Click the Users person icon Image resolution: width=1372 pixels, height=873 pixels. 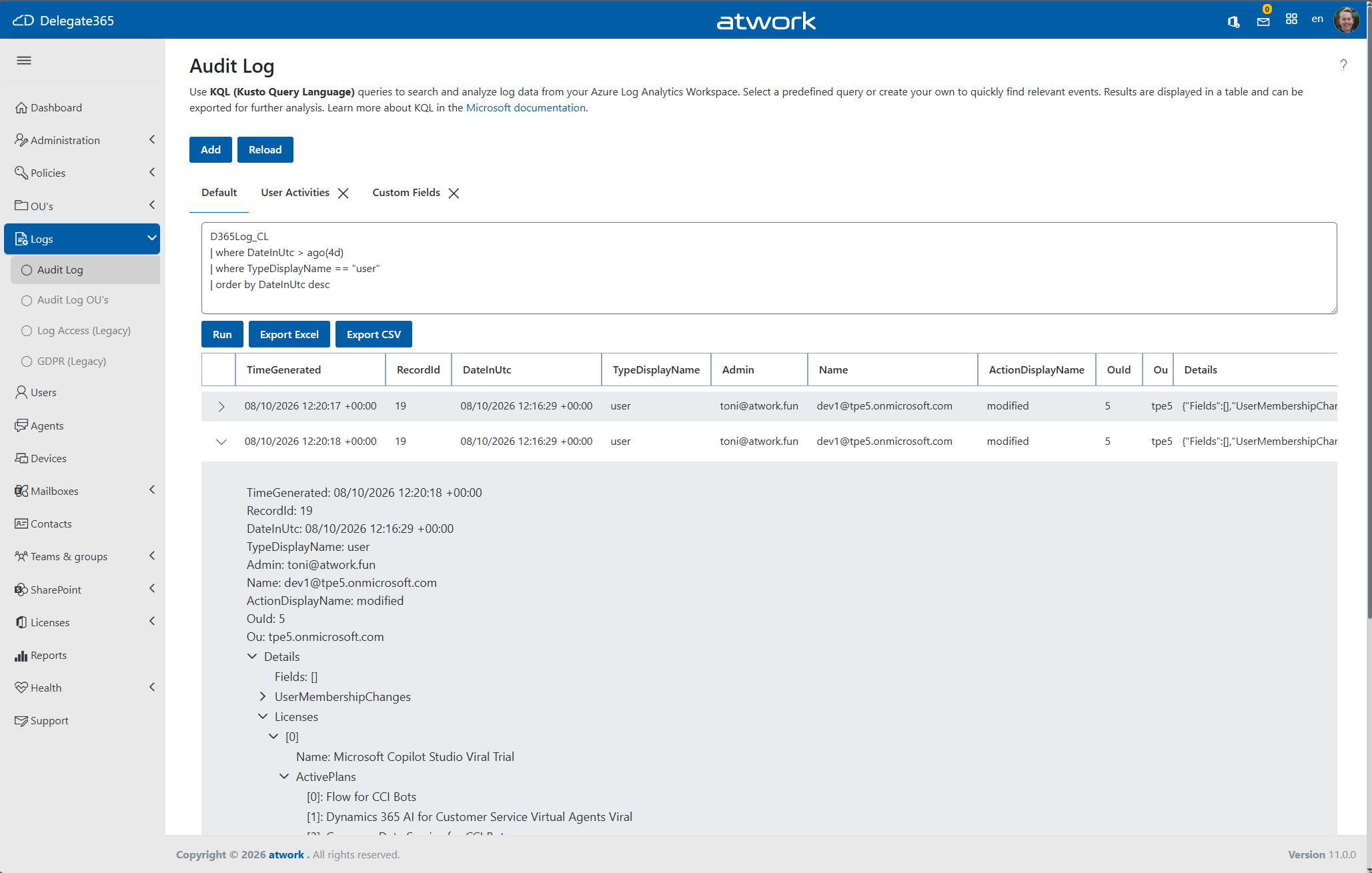[21, 392]
